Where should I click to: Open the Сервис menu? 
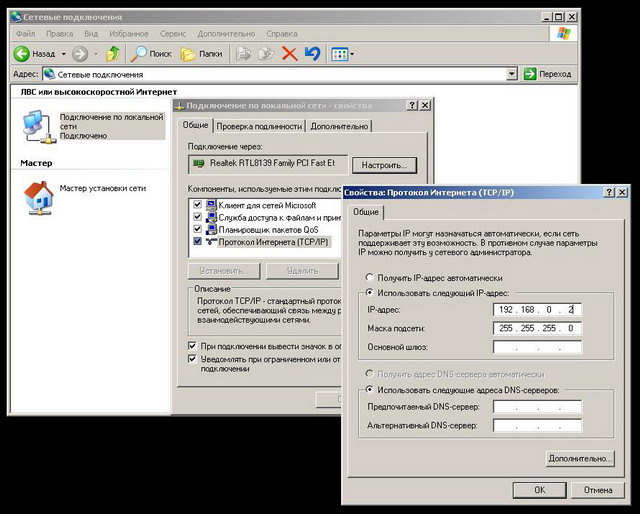click(x=175, y=33)
